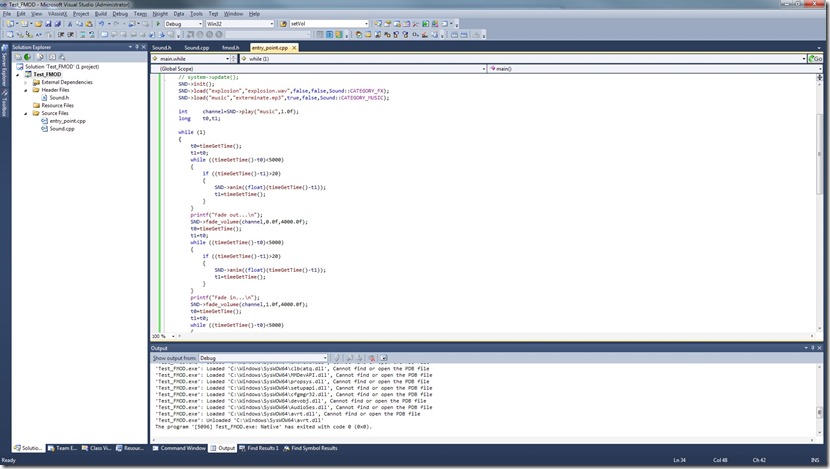Click Find in Files icon beside setVol box
The width and height of the screenshot is (830, 469).
point(283,24)
